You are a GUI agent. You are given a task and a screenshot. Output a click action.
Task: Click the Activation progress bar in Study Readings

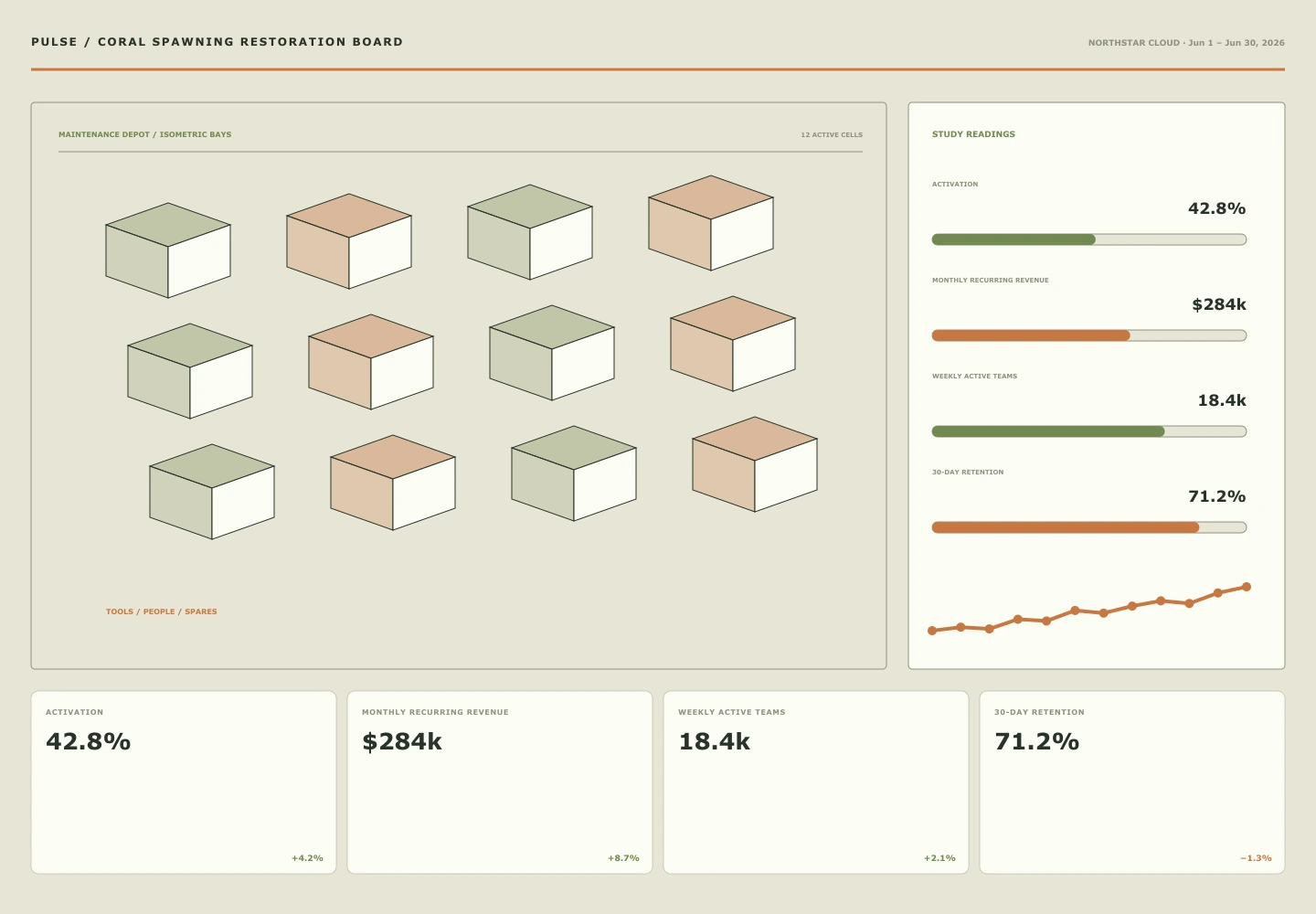pyautogui.click(x=1089, y=239)
